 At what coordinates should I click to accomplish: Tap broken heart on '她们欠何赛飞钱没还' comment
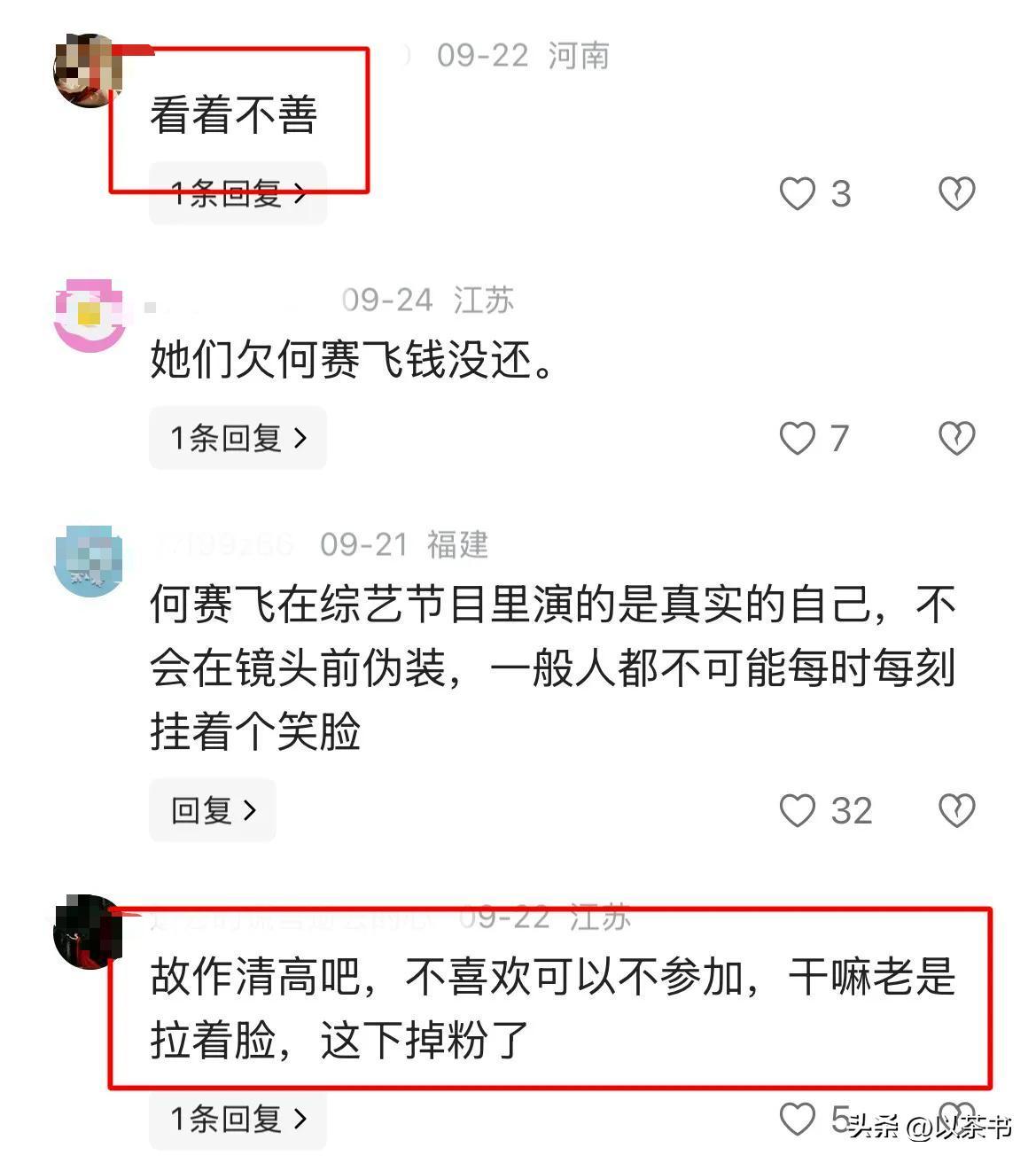pyautogui.click(x=956, y=438)
